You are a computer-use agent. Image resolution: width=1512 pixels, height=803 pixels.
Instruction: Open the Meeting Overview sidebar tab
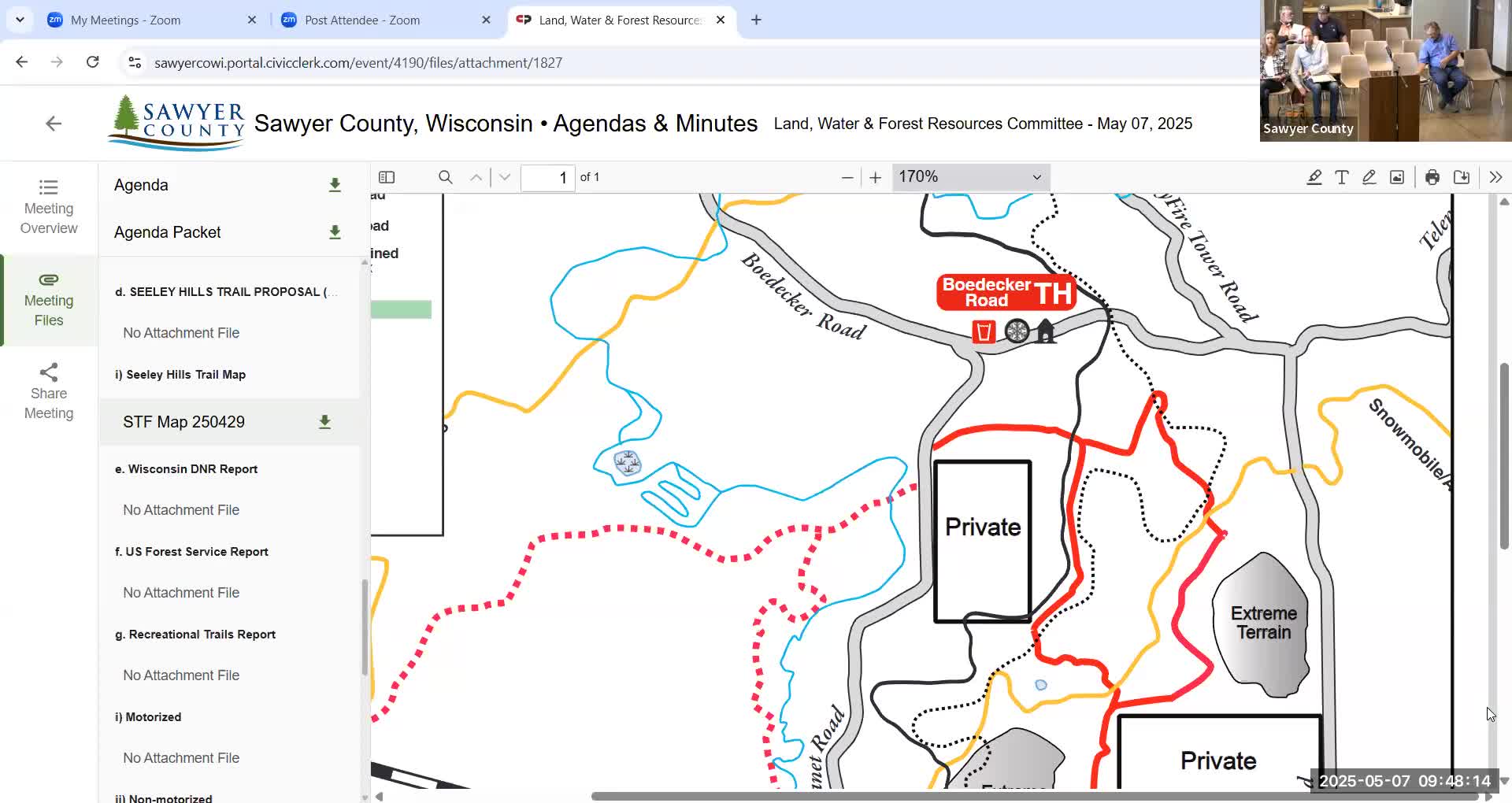49,207
